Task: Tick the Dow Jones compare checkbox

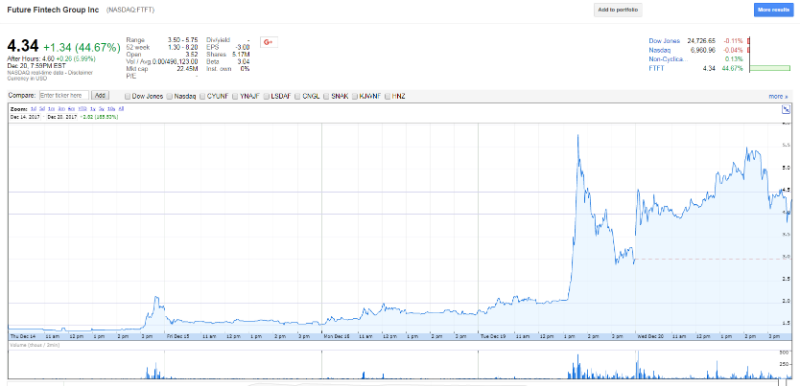Action: [127, 96]
